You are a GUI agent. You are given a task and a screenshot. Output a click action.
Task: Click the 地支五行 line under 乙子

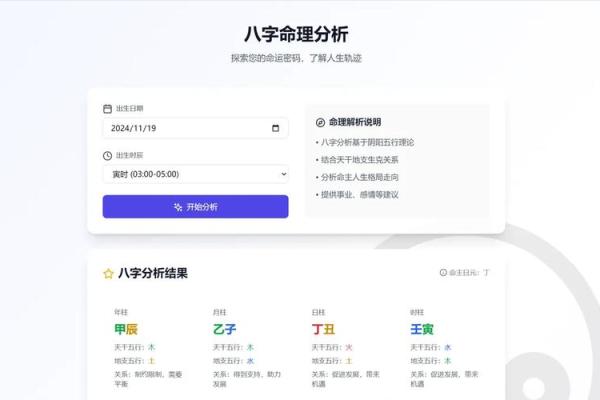233,361
